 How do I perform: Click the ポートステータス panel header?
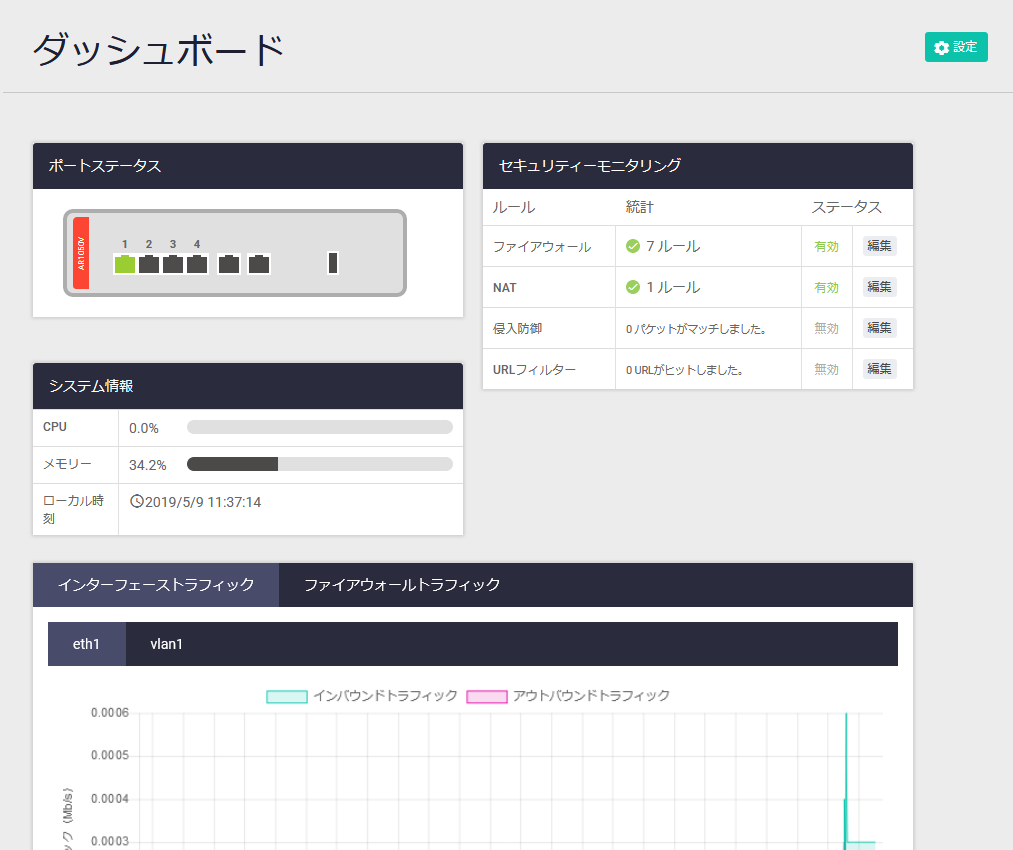tap(248, 166)
